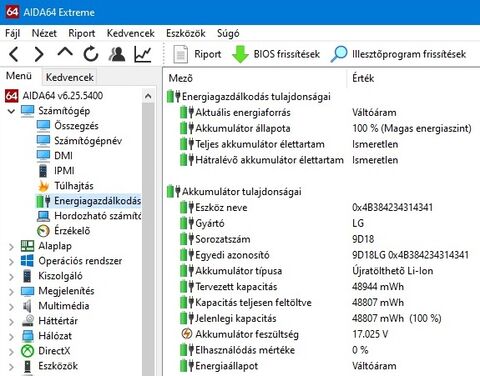480x376 pixels.
Task: Click the Riport toolbar button
Action: point(197,54)
